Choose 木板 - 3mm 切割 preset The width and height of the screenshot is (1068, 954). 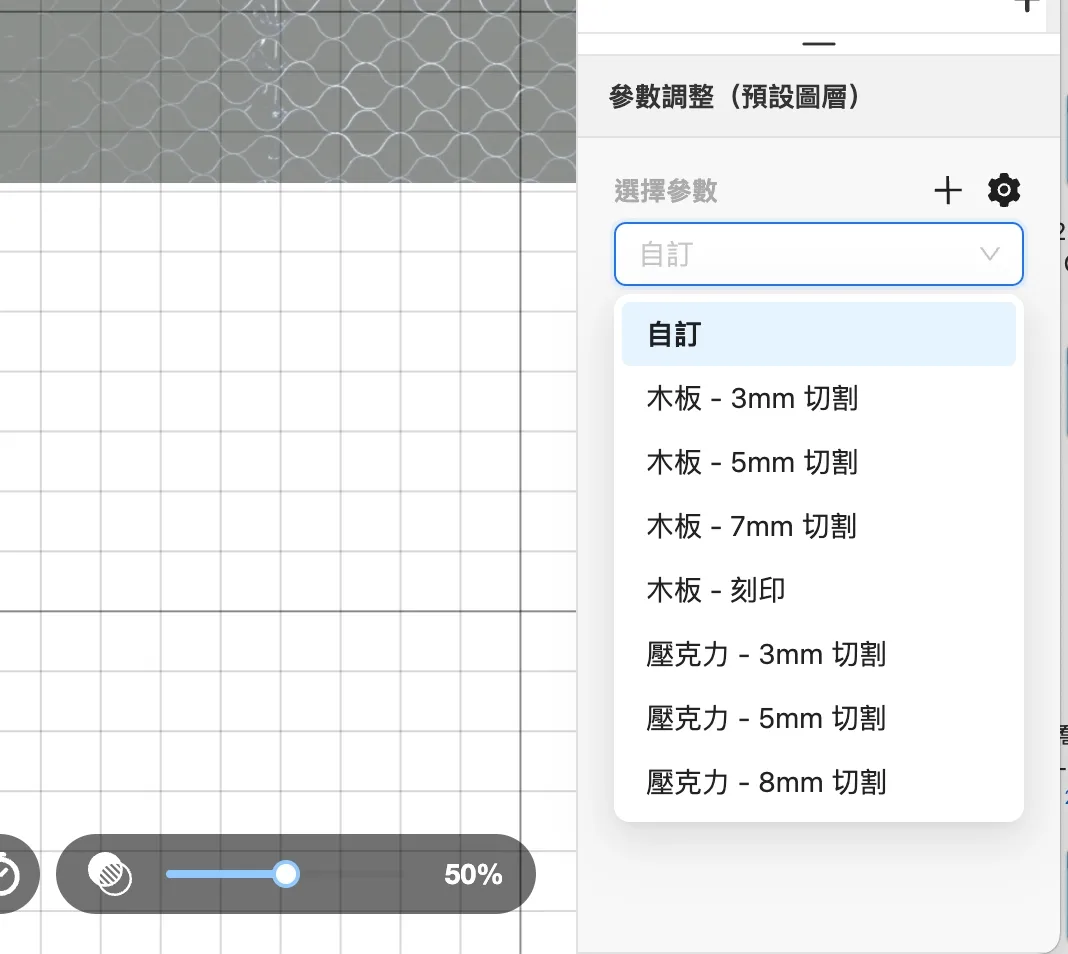pos(752,398)
